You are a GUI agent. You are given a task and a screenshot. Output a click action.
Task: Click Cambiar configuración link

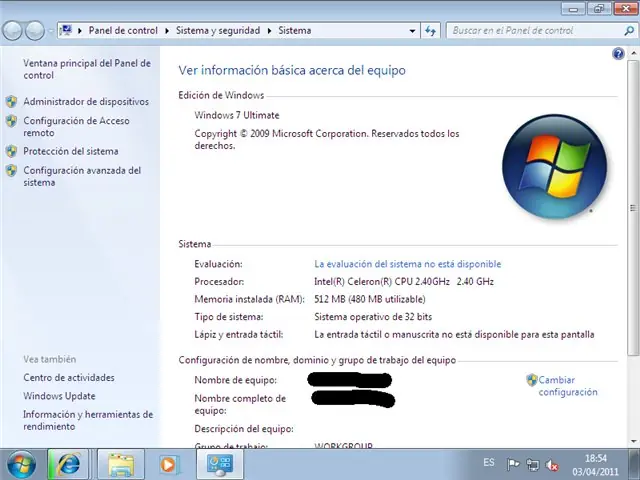568,386
